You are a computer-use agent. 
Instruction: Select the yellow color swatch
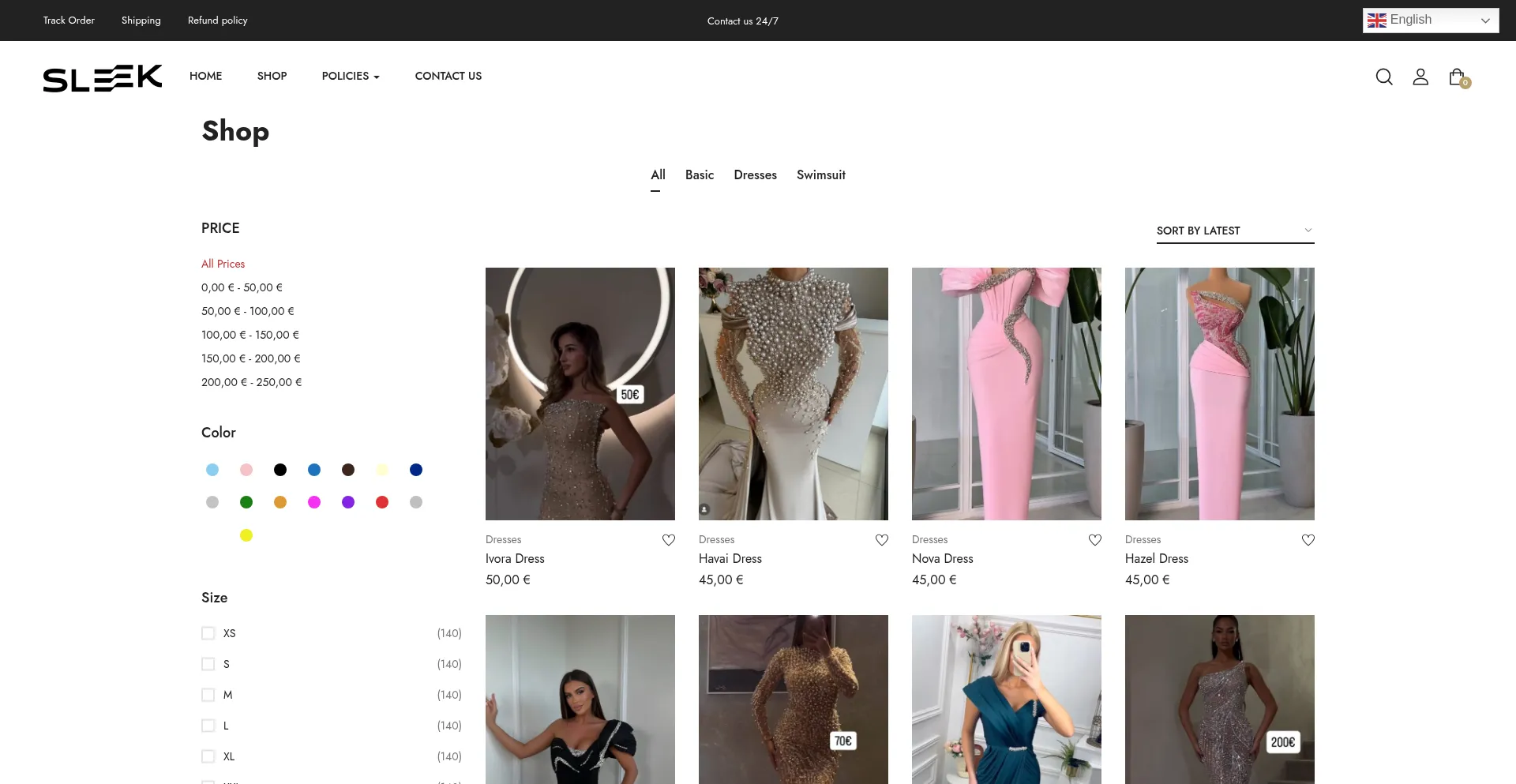tap(246, 535)
